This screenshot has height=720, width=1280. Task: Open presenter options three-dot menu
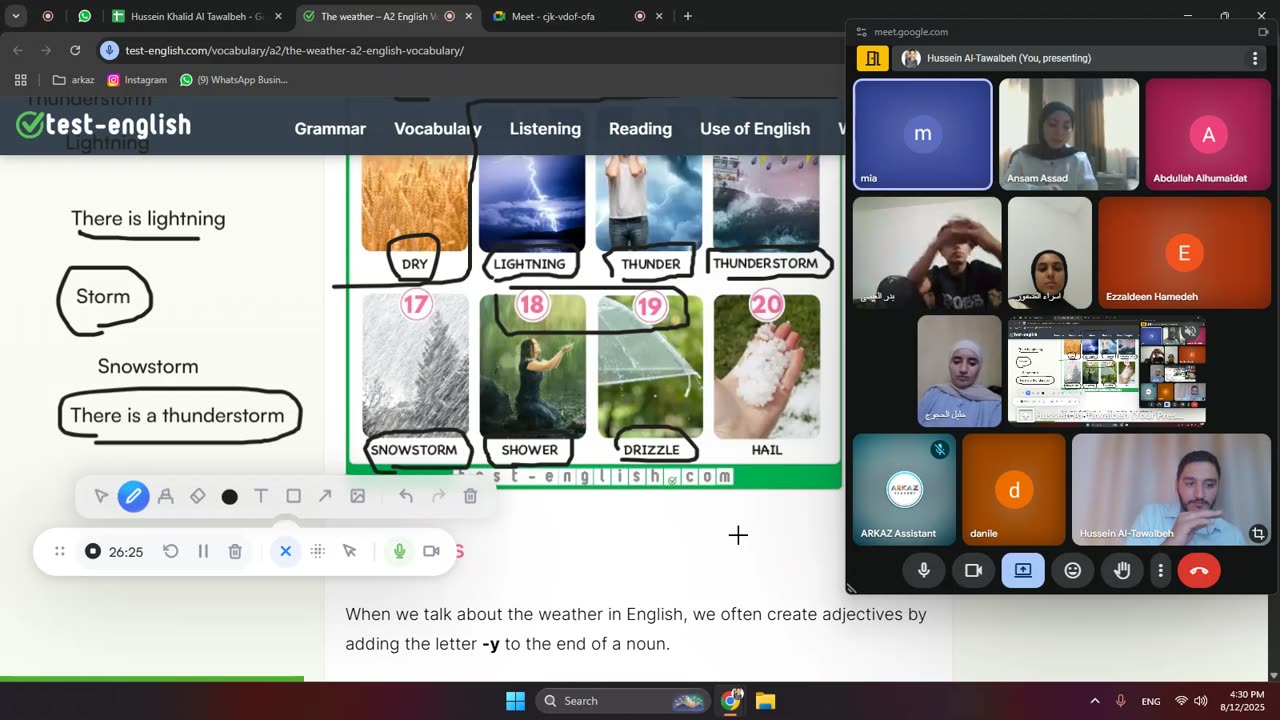[1255, 58]
